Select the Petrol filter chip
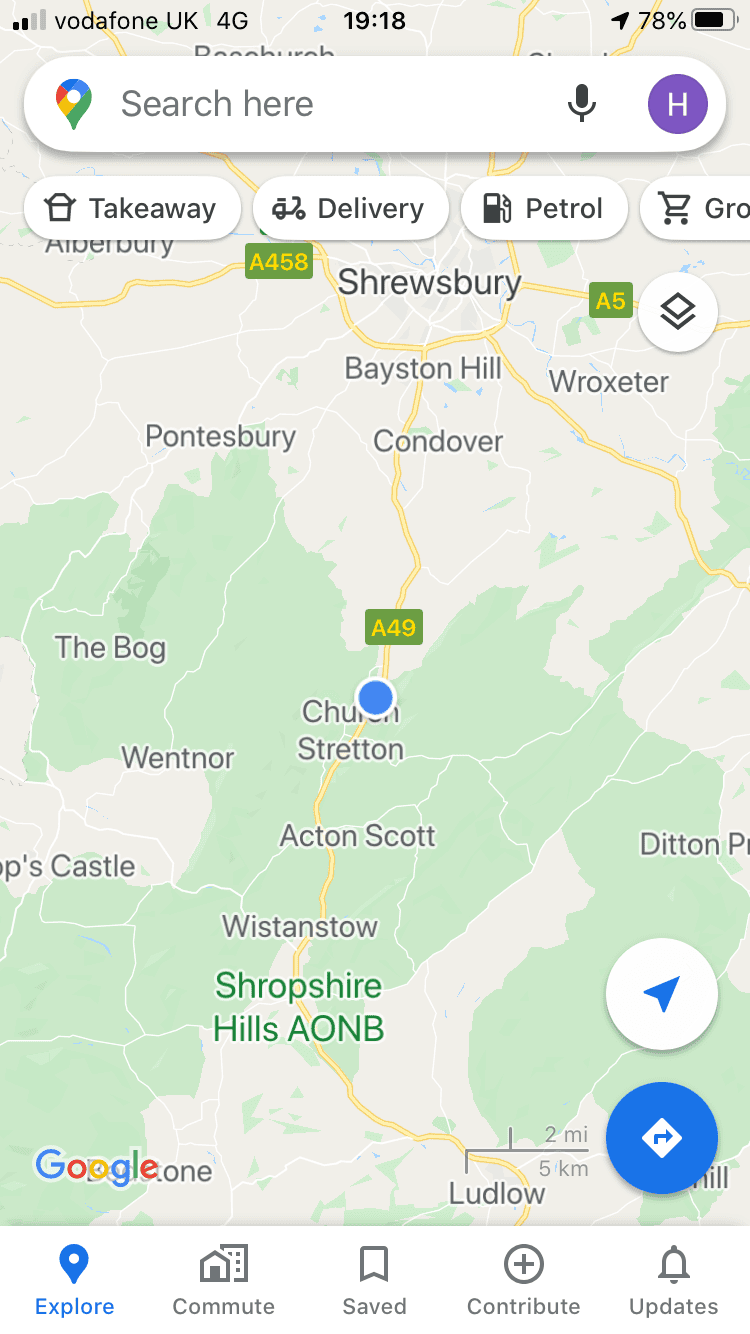This screenshot has width=750, height=1334. (x=544, y=208)
